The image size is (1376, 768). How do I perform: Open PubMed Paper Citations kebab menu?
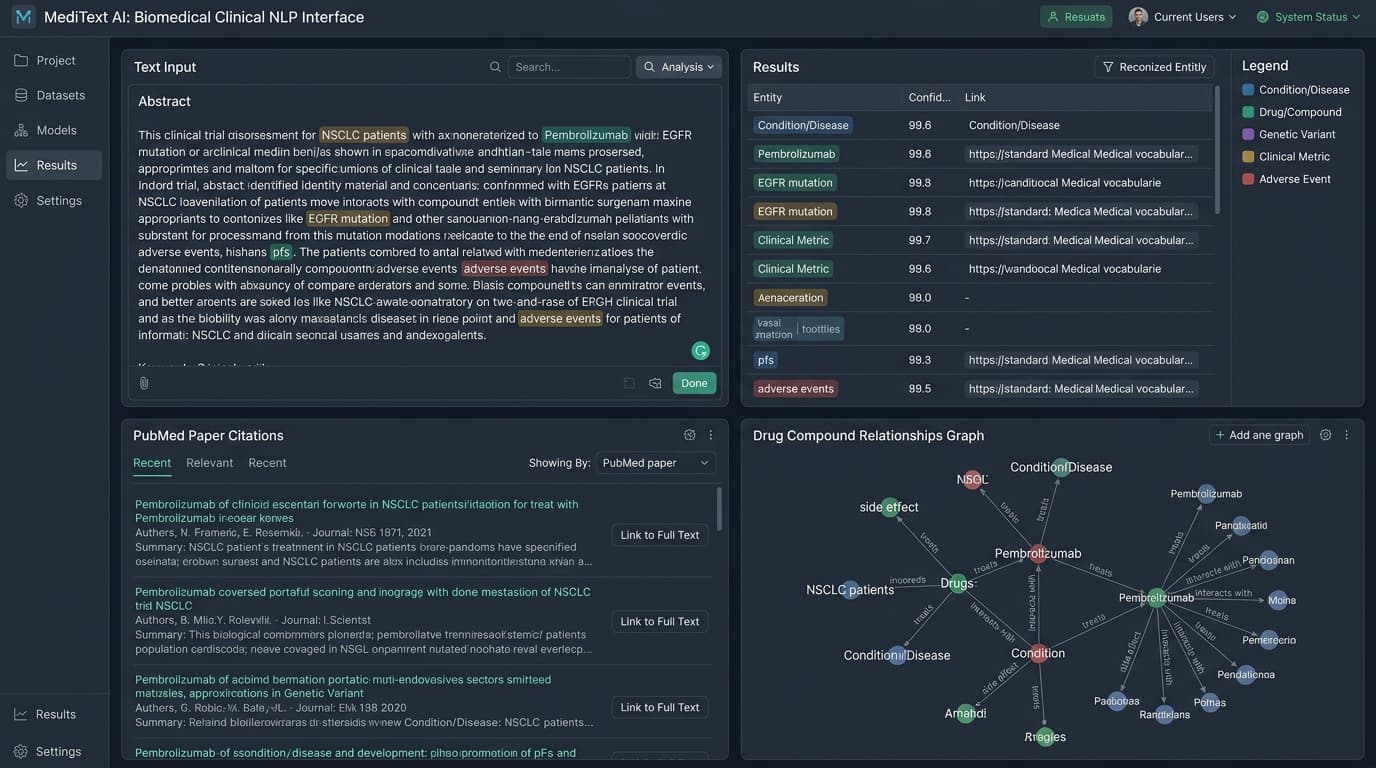(x=711, y=435)
